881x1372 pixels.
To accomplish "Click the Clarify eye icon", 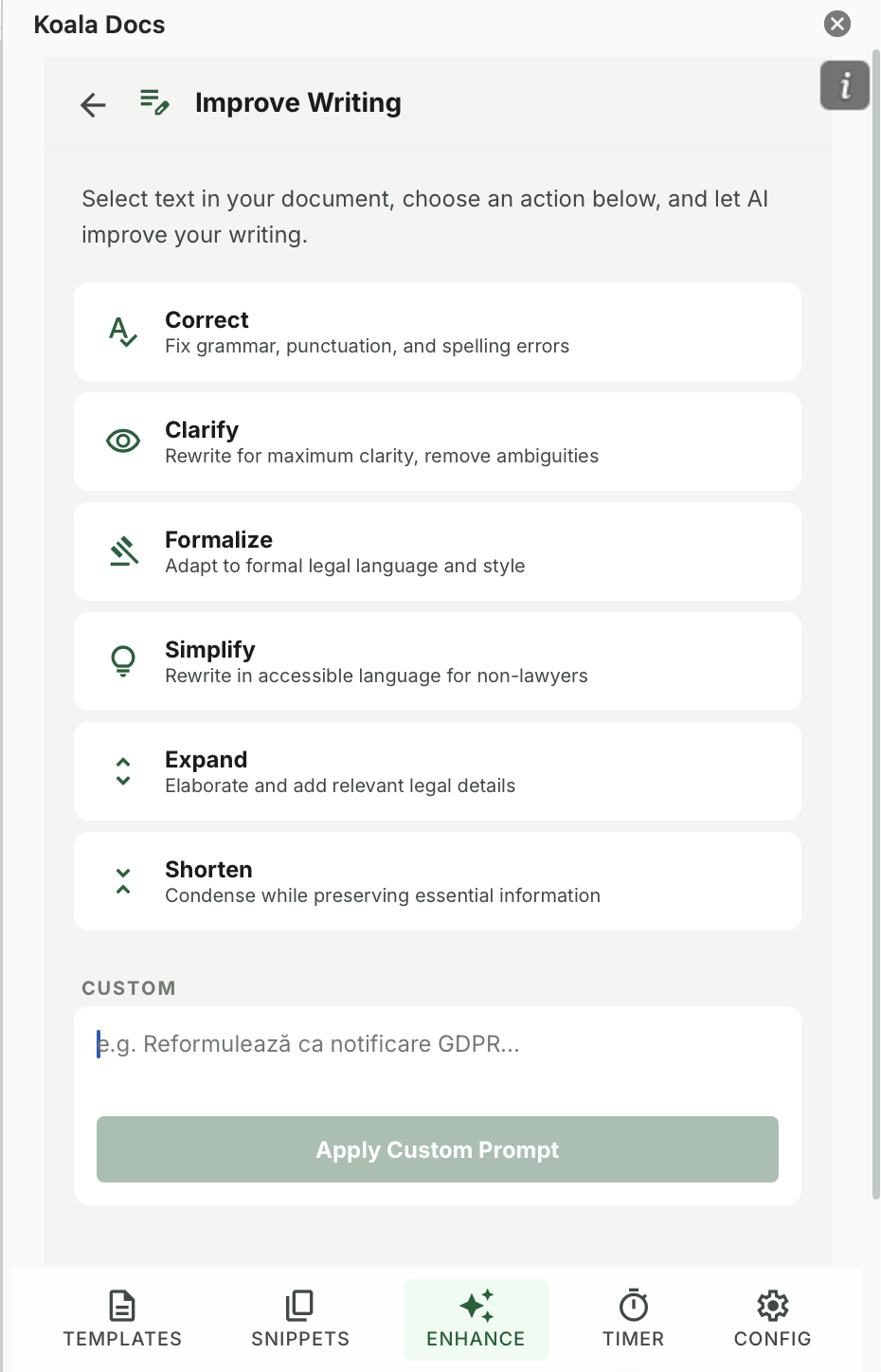I will [x=122, y=441].
